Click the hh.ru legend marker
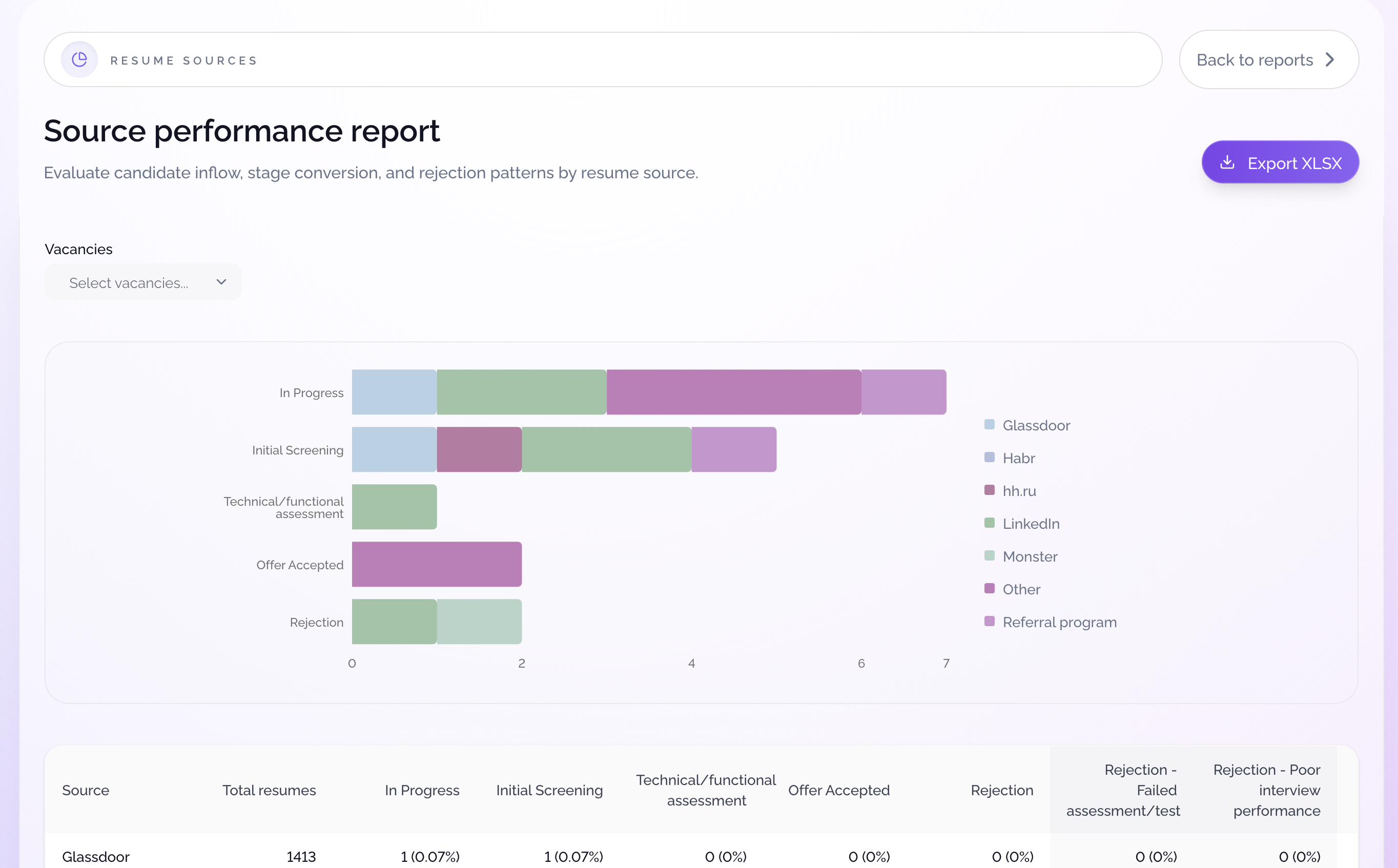 tap(989, 490)
